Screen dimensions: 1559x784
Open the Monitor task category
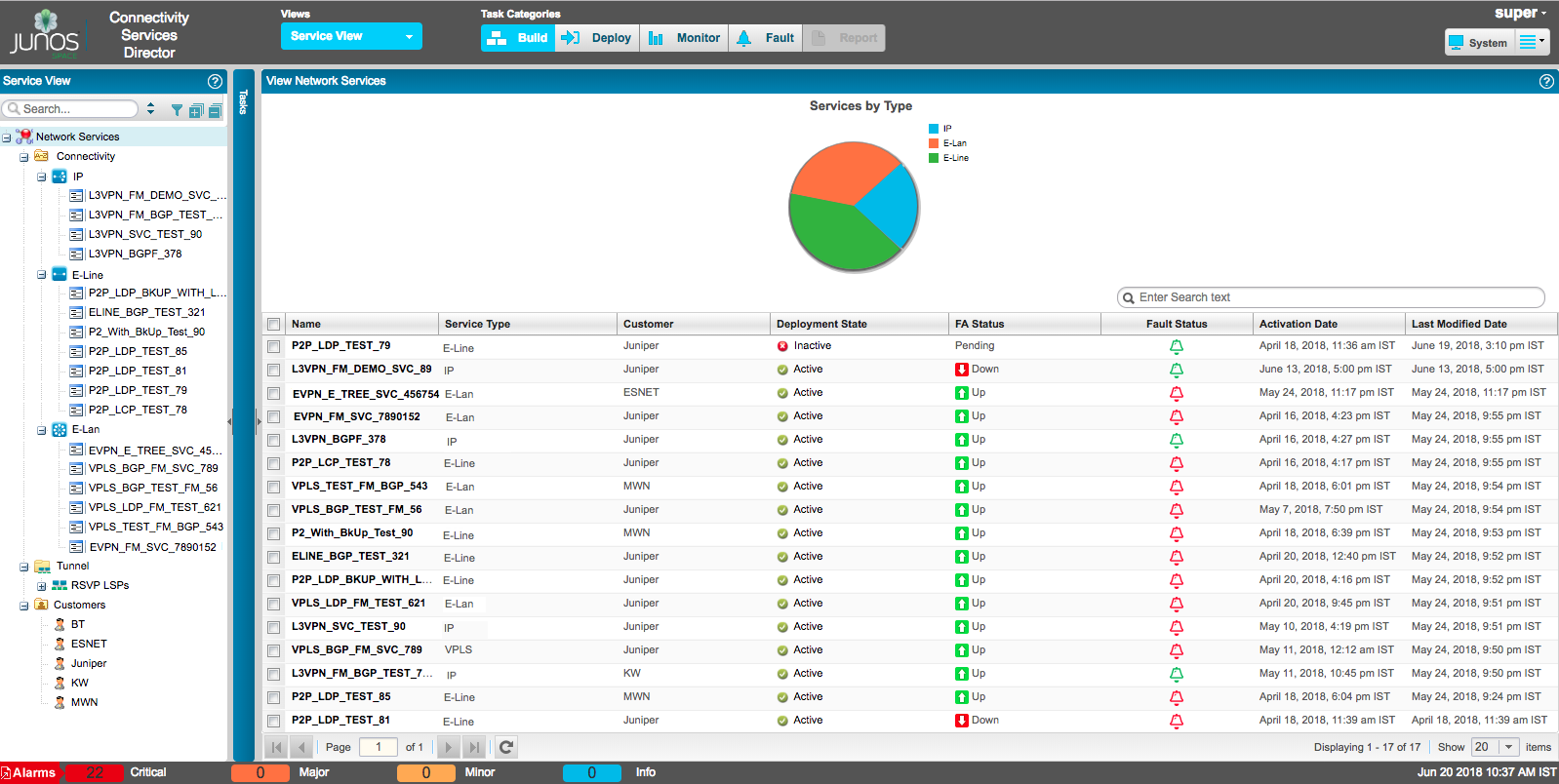pos(685,38)
